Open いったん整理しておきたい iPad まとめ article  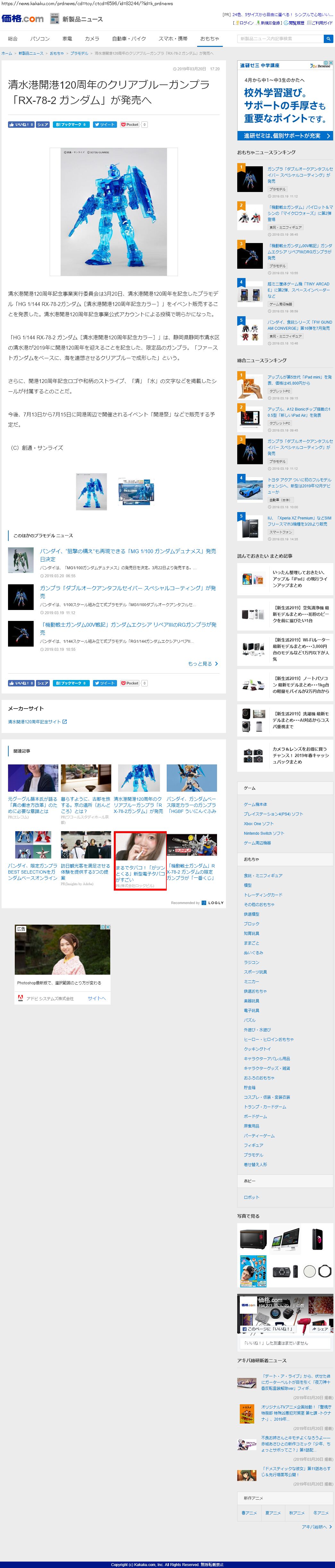click(x=300, y=579)
